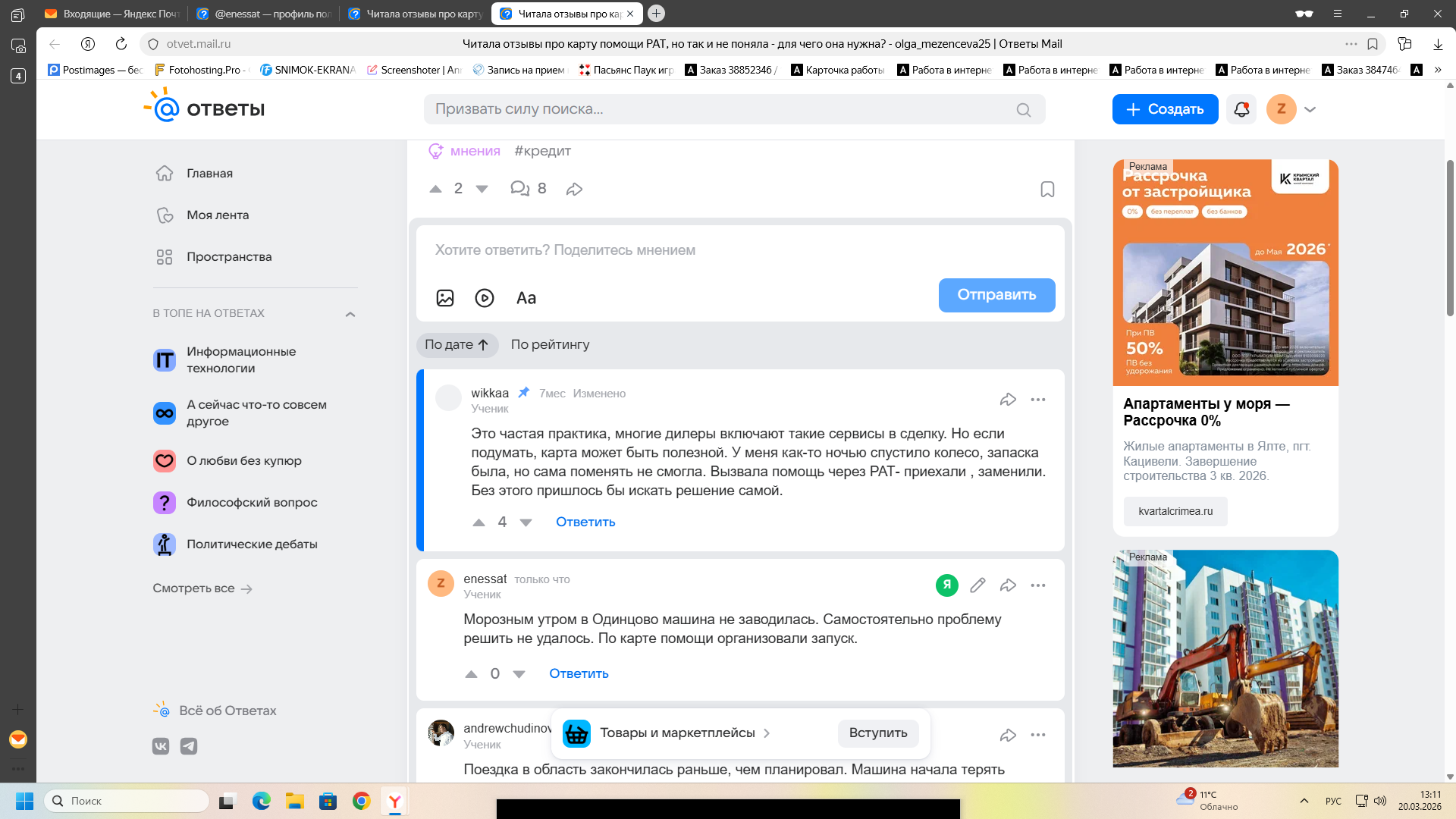Click "Ответить" under wikkaa's answer
Viewport: 1456px width, 819px height.
pos(585,522)
